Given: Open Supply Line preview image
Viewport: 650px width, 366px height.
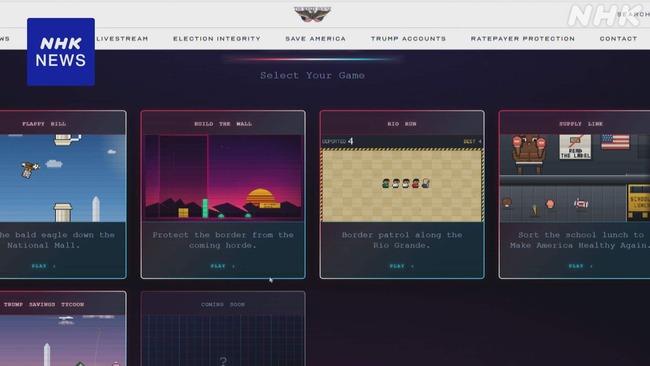Looking at the screenshot, I should [x=575, y=178].
